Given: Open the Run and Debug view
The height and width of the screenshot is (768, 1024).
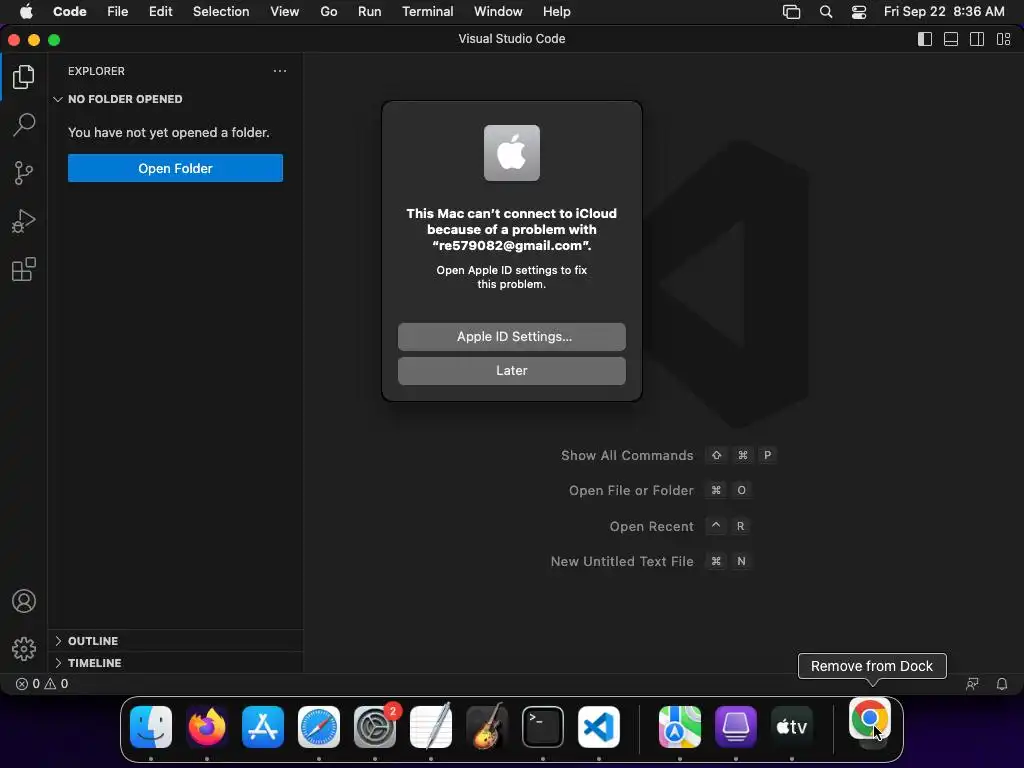Looking at the screenshot, I should (24, 221).
